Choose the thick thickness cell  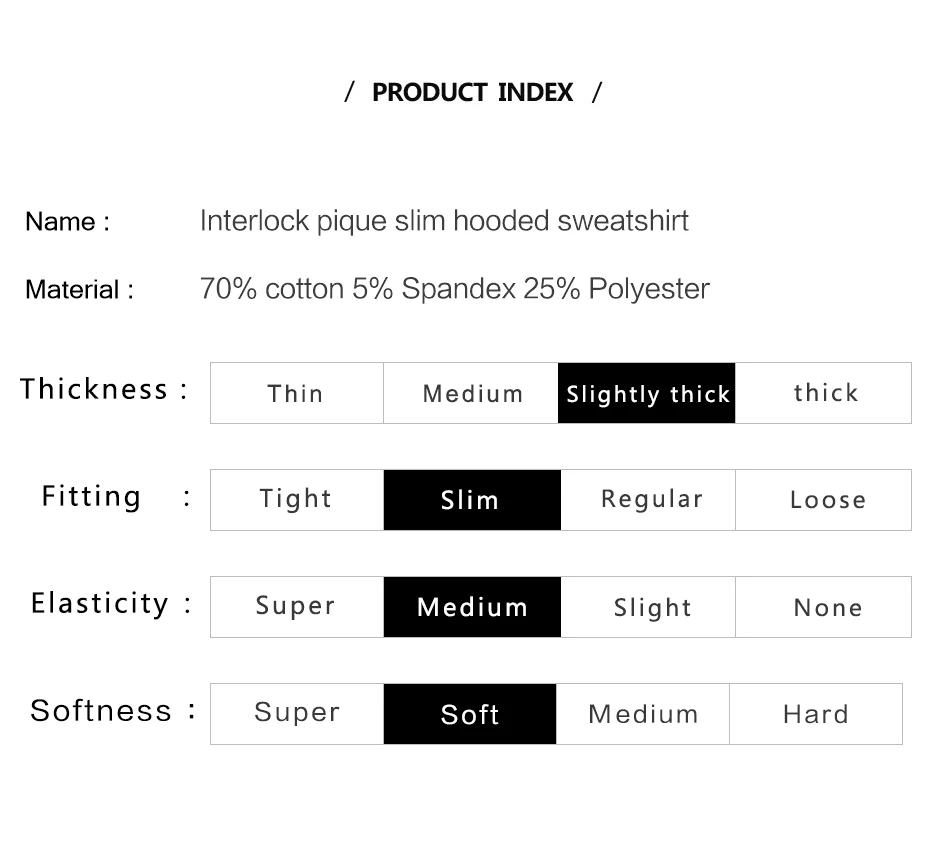pos(823,393)
